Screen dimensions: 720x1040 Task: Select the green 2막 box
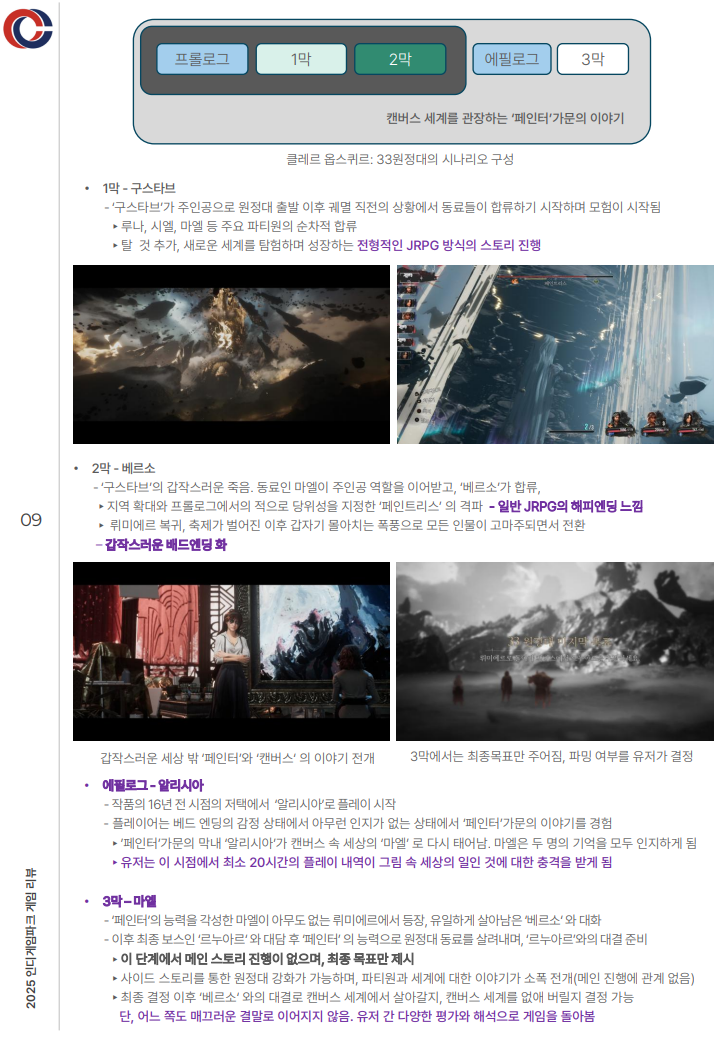400,59
